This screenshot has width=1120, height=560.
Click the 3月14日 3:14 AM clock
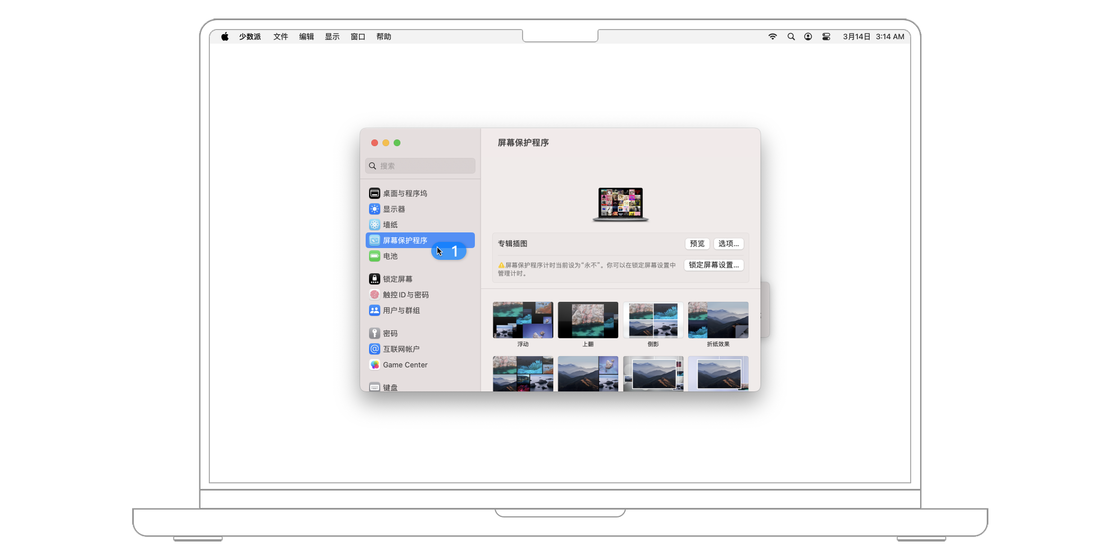click(x=874, y=36)
